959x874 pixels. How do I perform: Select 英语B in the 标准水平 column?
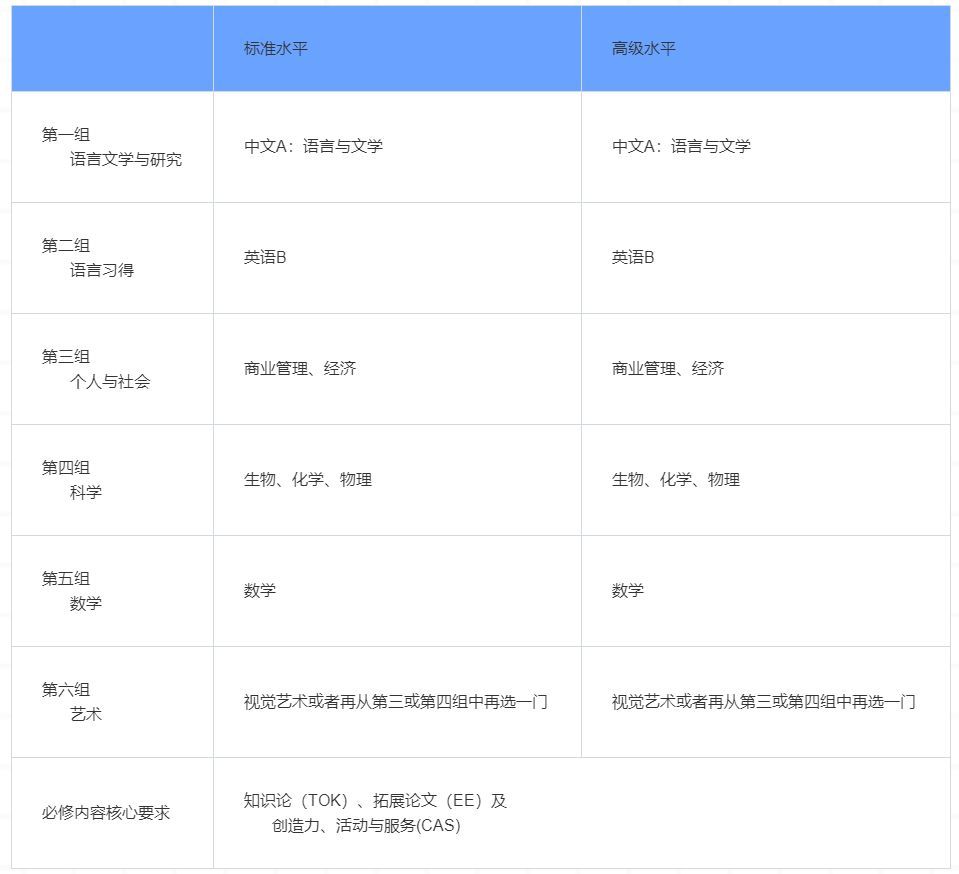click(x=261, y=257)
